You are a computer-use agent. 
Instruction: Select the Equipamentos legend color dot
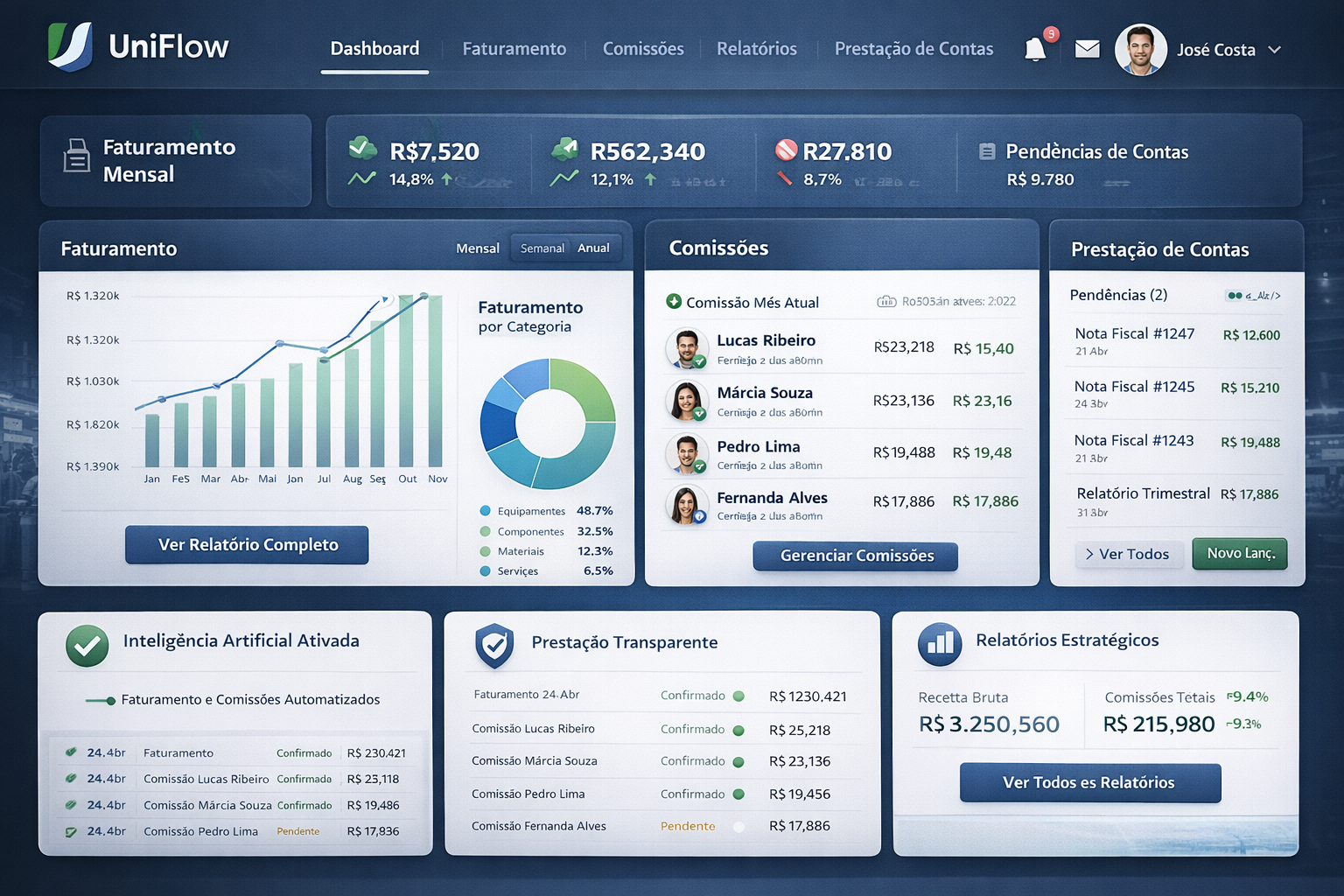[485, 511]
